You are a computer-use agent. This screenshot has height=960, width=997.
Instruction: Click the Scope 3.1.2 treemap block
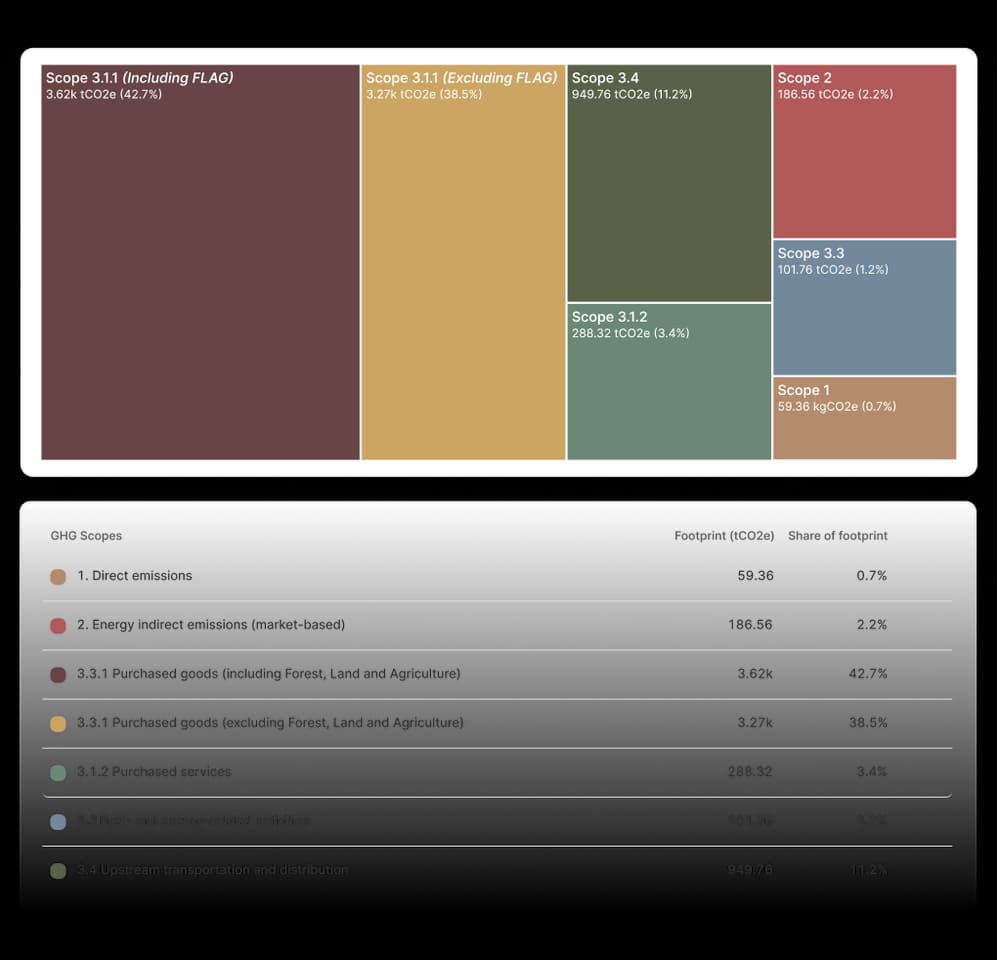click(x=669, y=381)
